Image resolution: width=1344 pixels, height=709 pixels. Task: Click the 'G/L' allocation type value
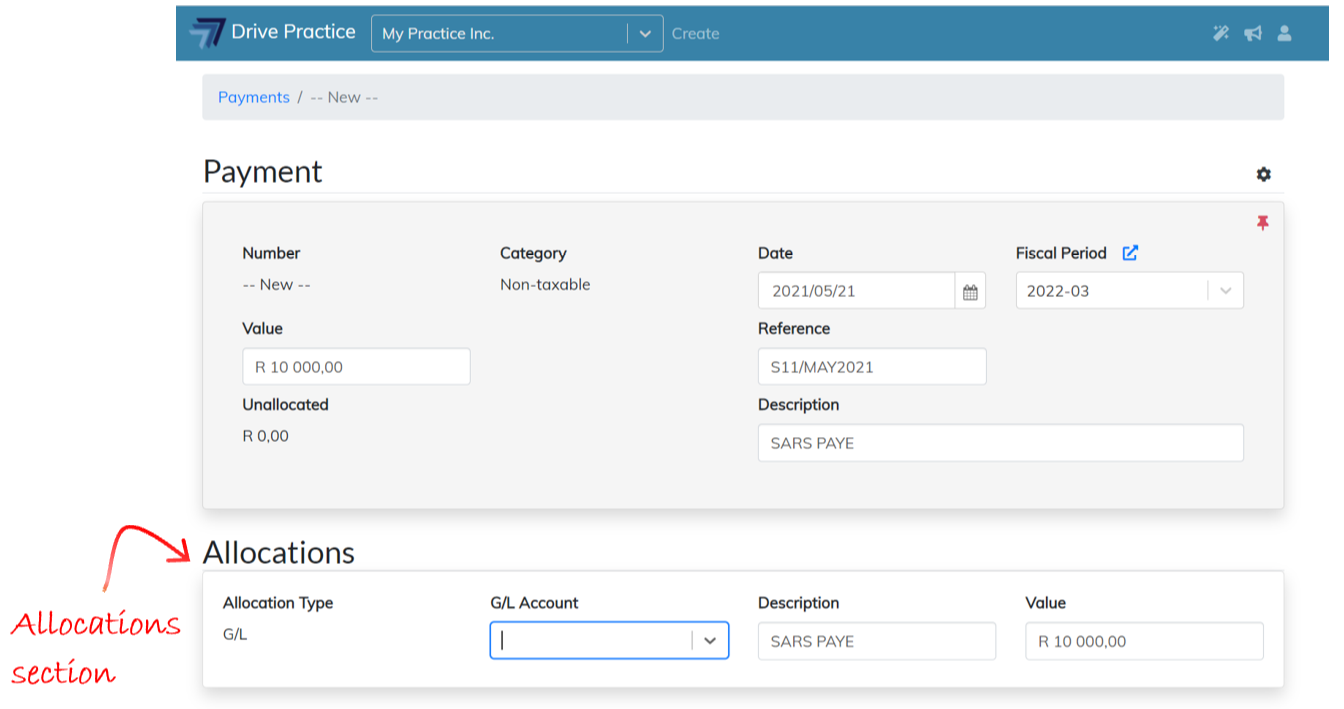(x=235, y=634)
